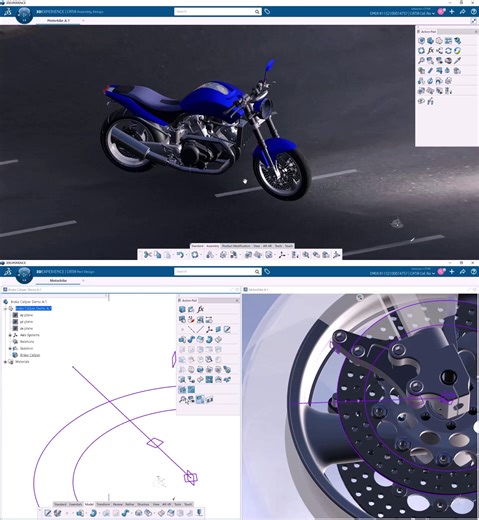Expand the Axis Systems tree node
The image size is (479, 520).
10,335
